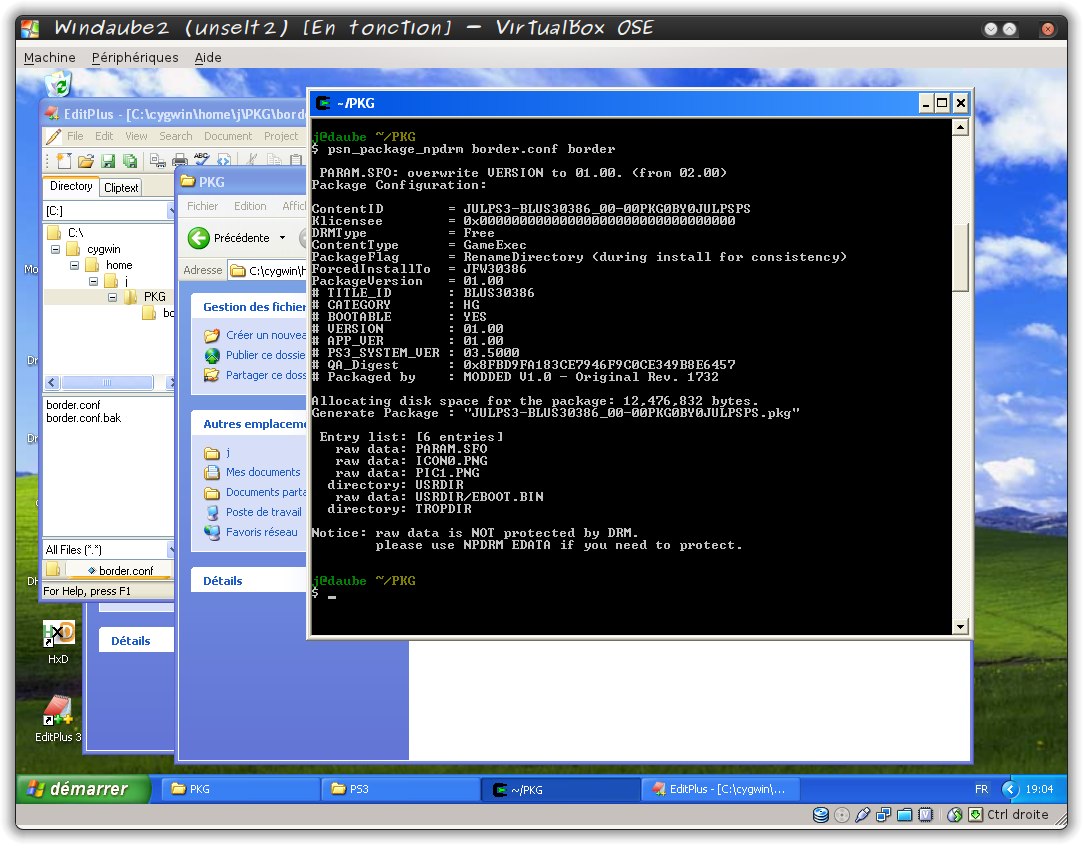Show hidden system tray icons arrow
This screenshot has width=1083, height=848.
pos(1010,789)
